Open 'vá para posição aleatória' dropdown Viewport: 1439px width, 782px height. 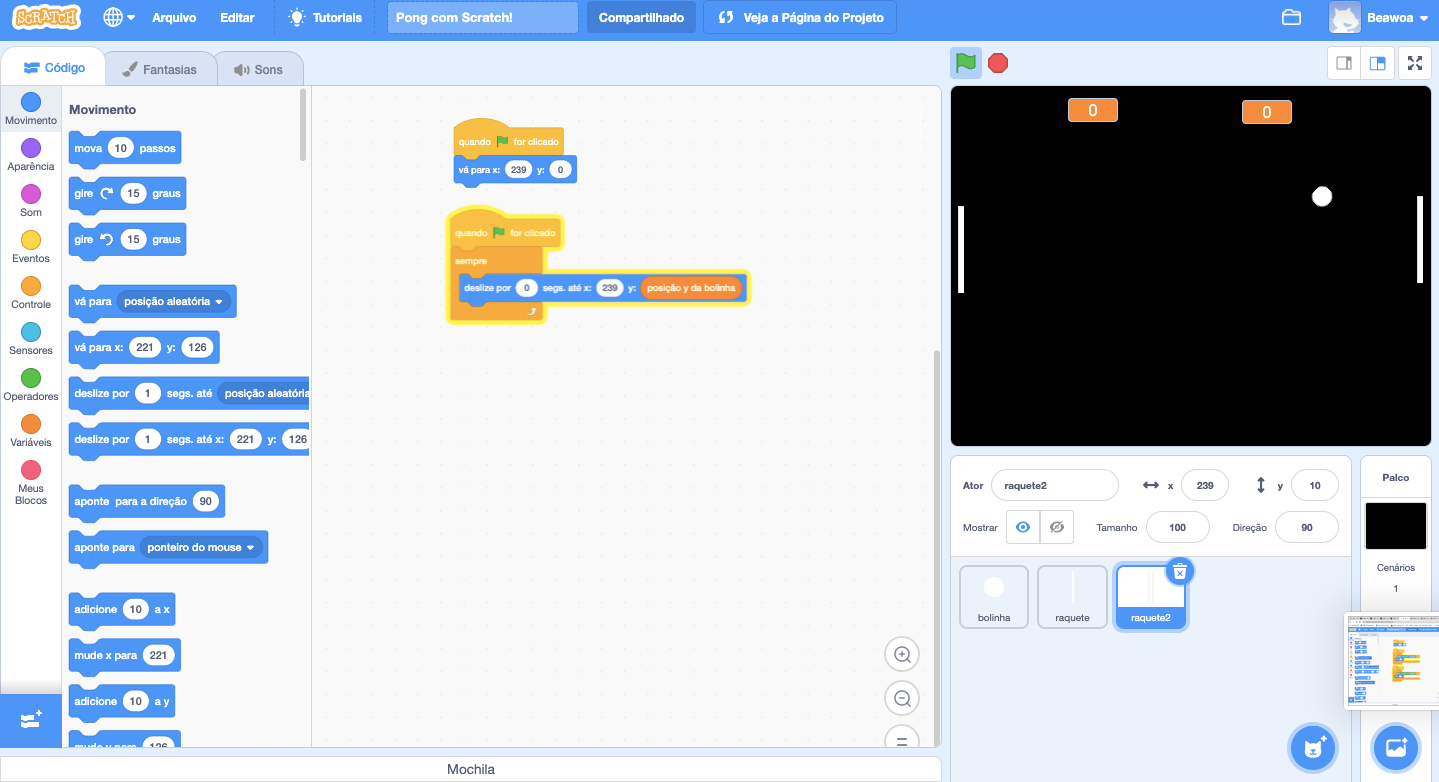[x=174, y=301]
